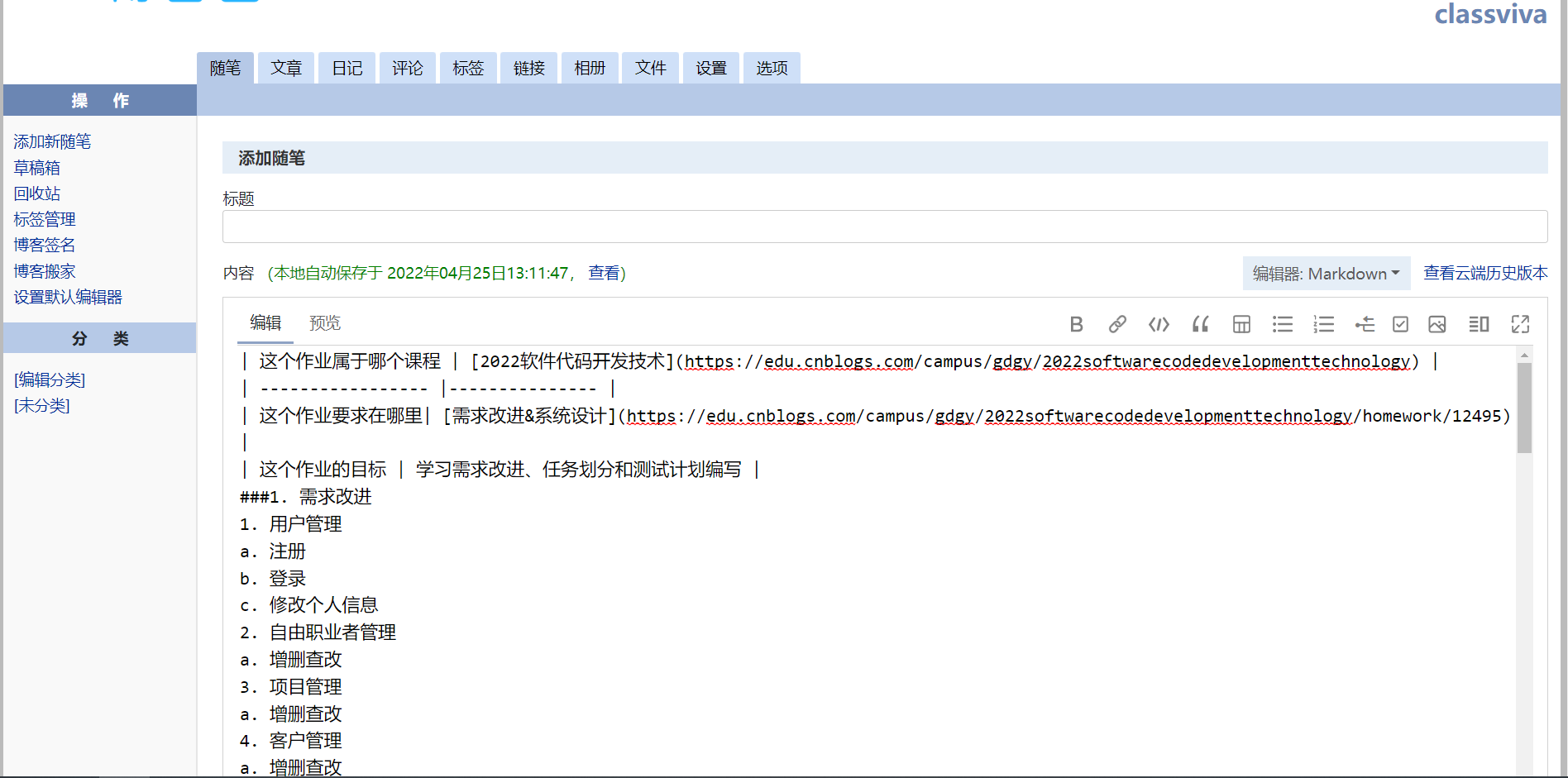Image resolution: width=1568 pixels, height=778 pixels.
Task: Toggle side-by-side preview layout icon
Action: (x=1479, y=324)
